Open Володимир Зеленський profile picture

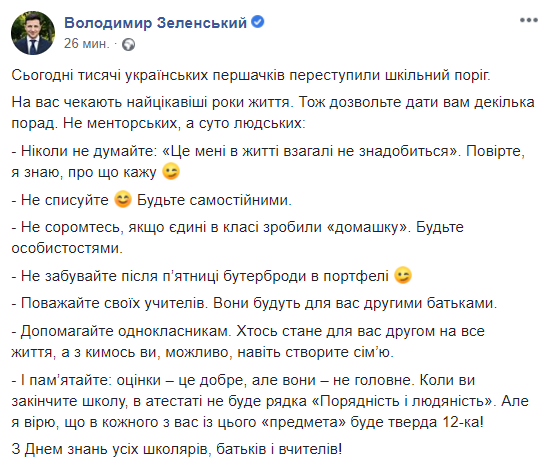[x=33, y=33]
